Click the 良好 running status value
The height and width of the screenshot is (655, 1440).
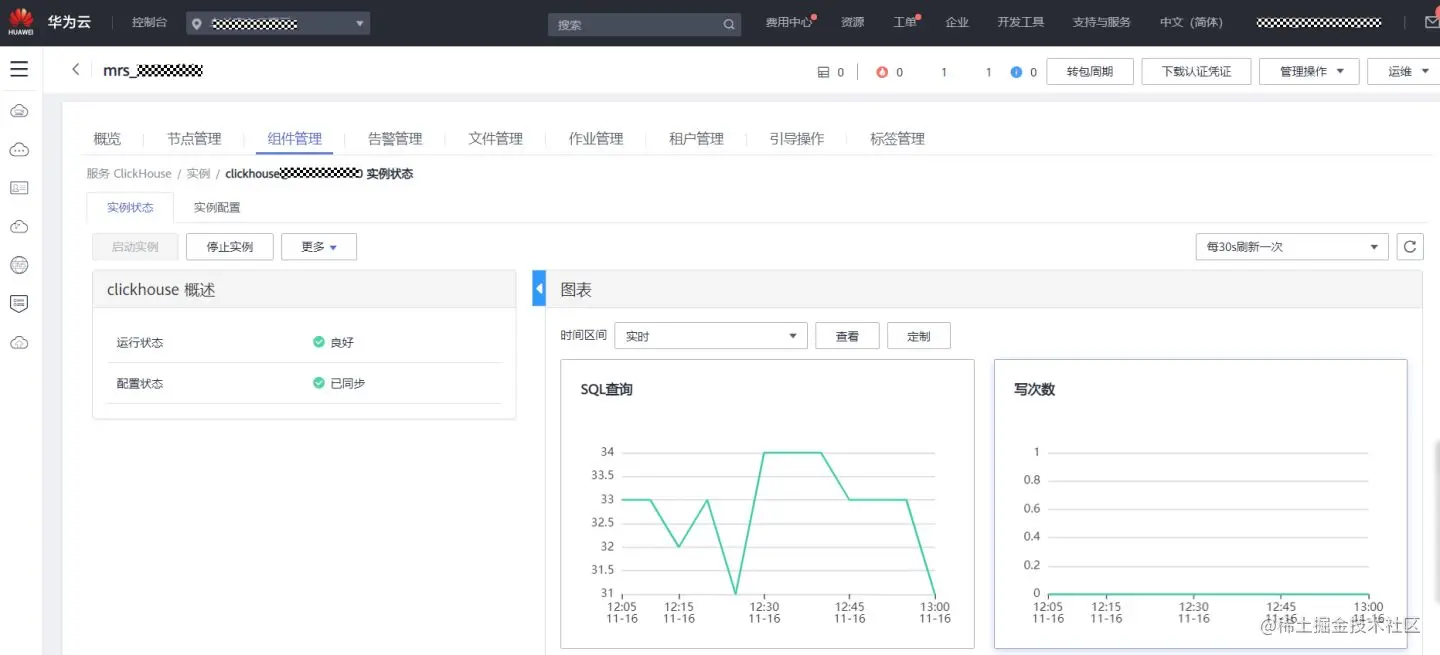pos(342,342)
